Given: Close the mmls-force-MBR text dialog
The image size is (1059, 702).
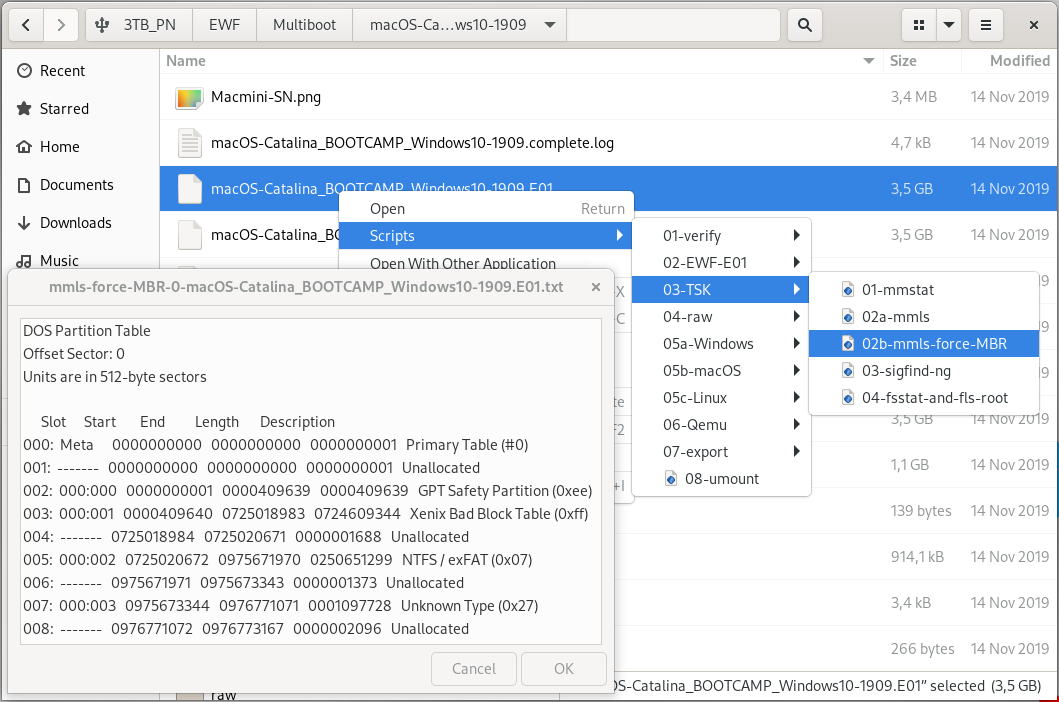Looking at the screenshot, I should pos(596,287).
